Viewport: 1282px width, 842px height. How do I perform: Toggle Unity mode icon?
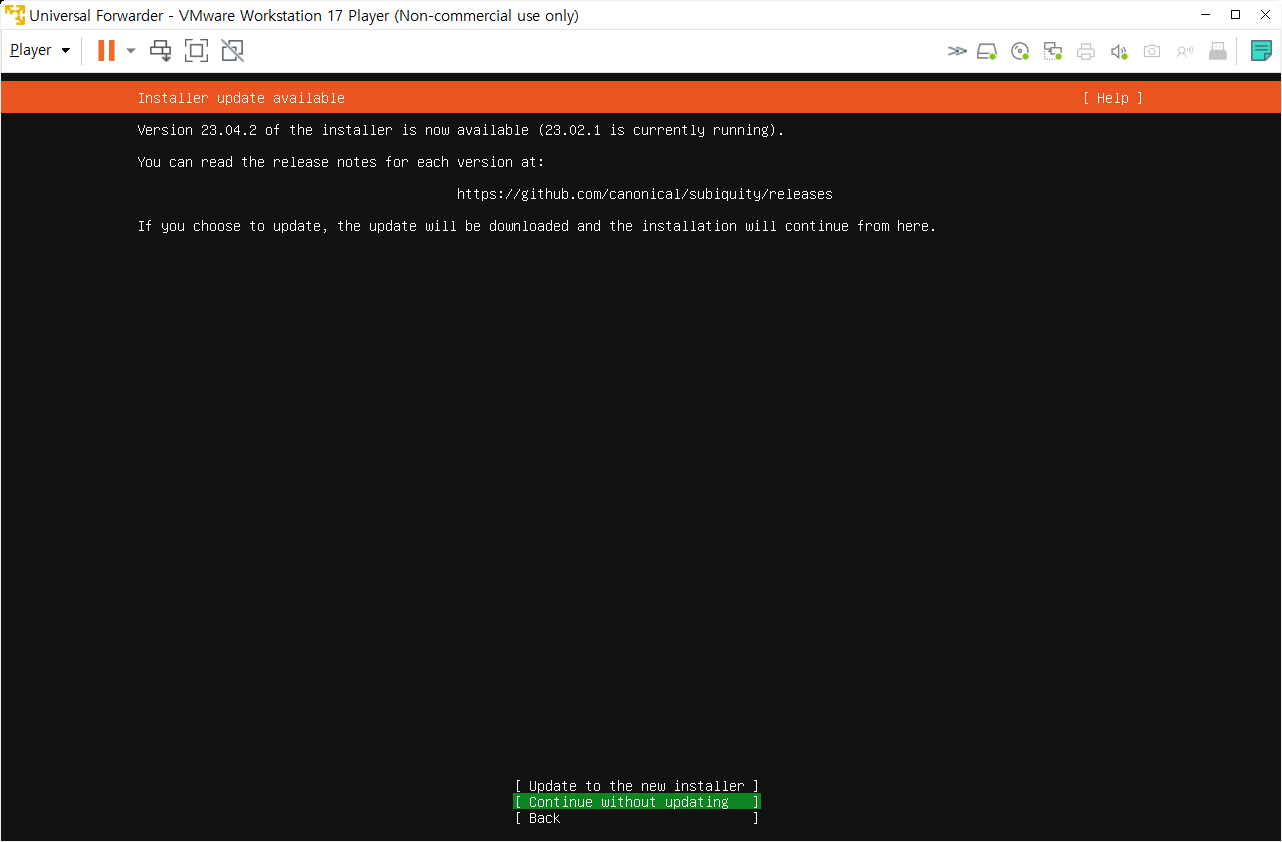coord(233,50)
